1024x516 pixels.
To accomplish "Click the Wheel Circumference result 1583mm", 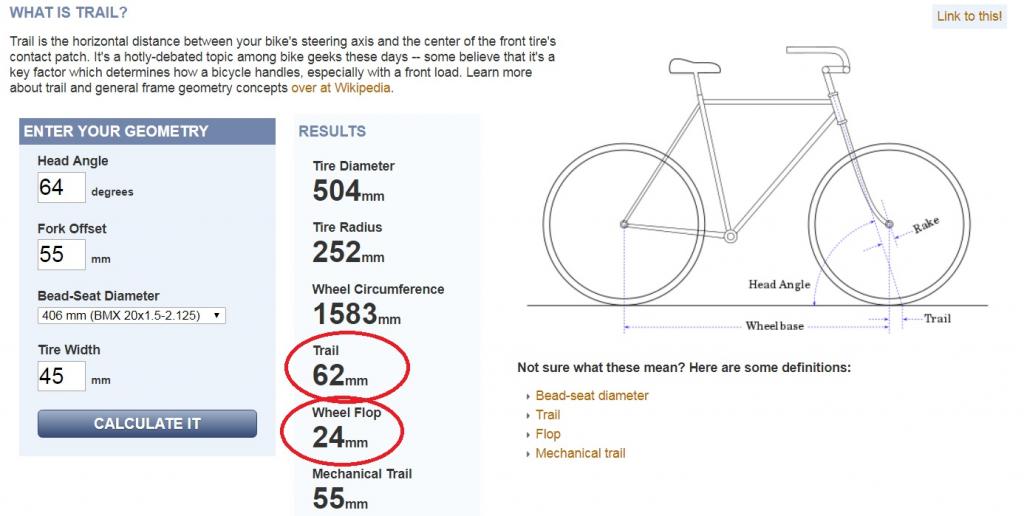I will (x=357, y=314).
